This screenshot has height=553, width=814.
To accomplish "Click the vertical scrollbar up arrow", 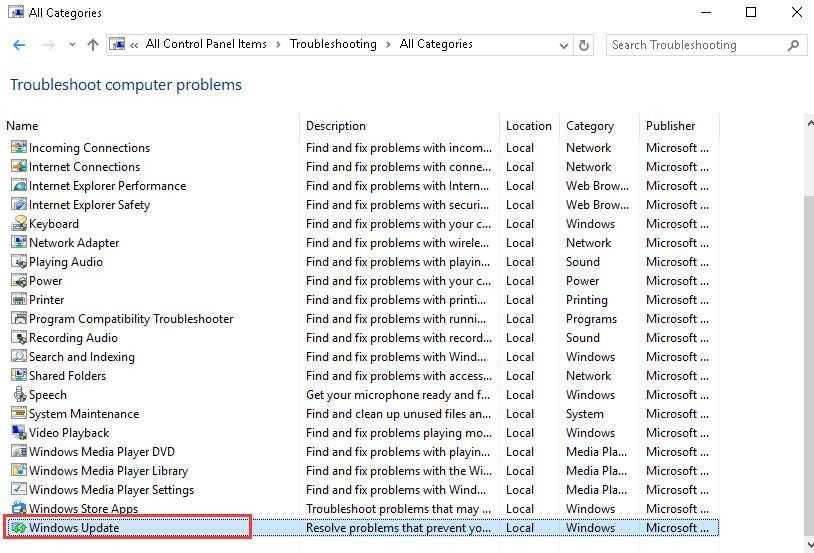I will click(x=808, y=123).
